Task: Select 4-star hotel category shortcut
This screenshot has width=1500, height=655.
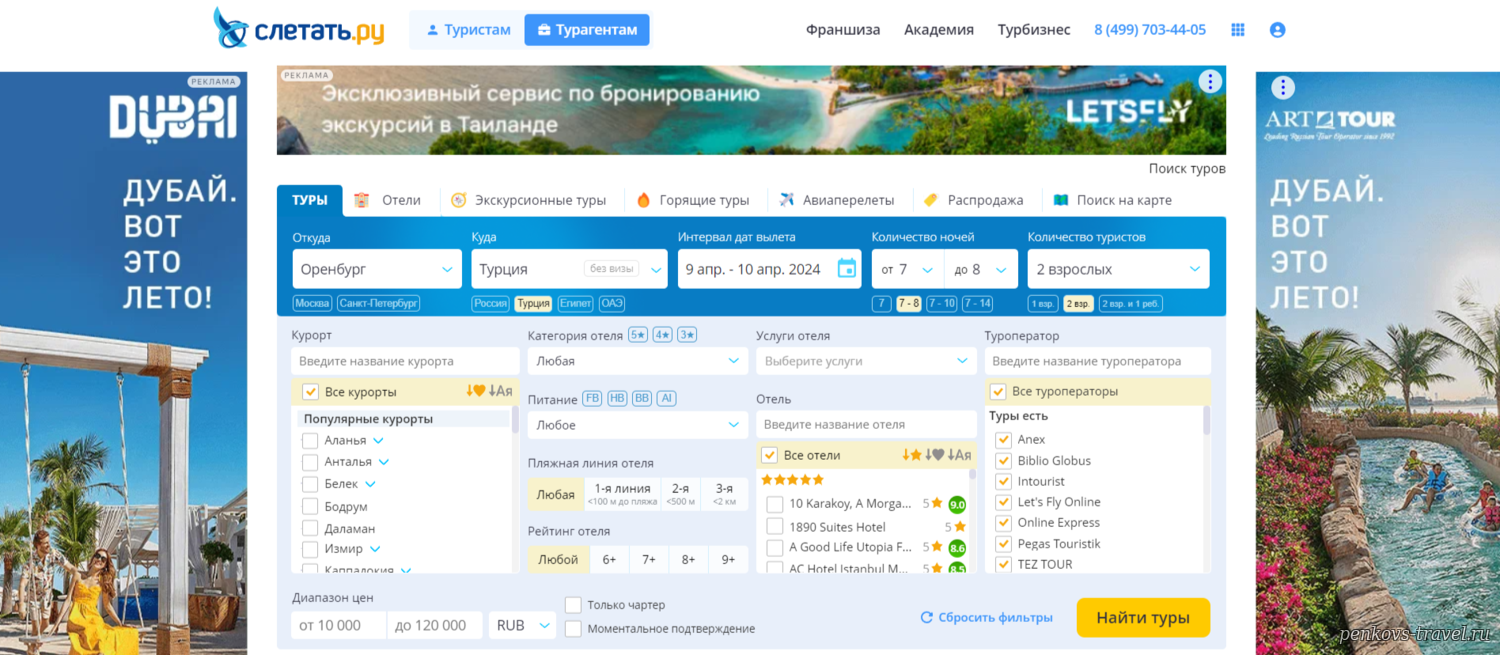Action: pyautogui.click(x=662, y=335)
